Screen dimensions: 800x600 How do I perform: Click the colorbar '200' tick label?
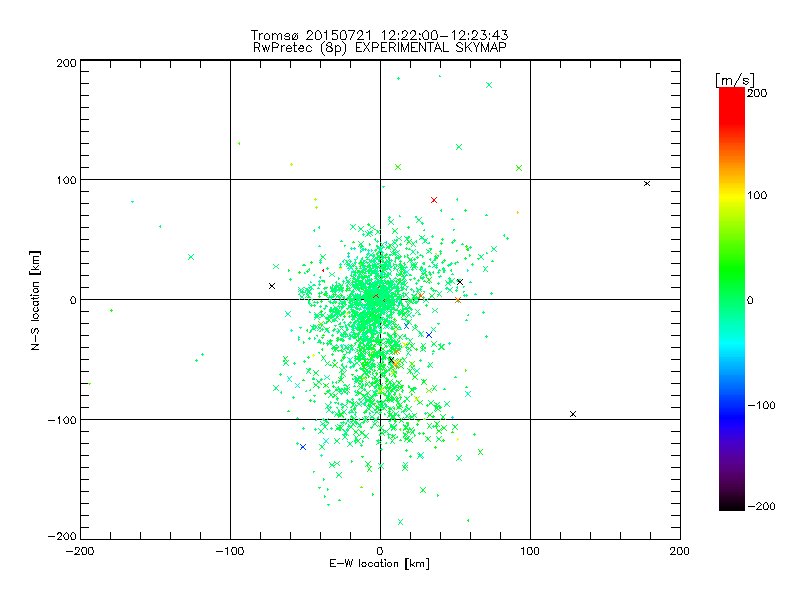click(x=757, y=93)
